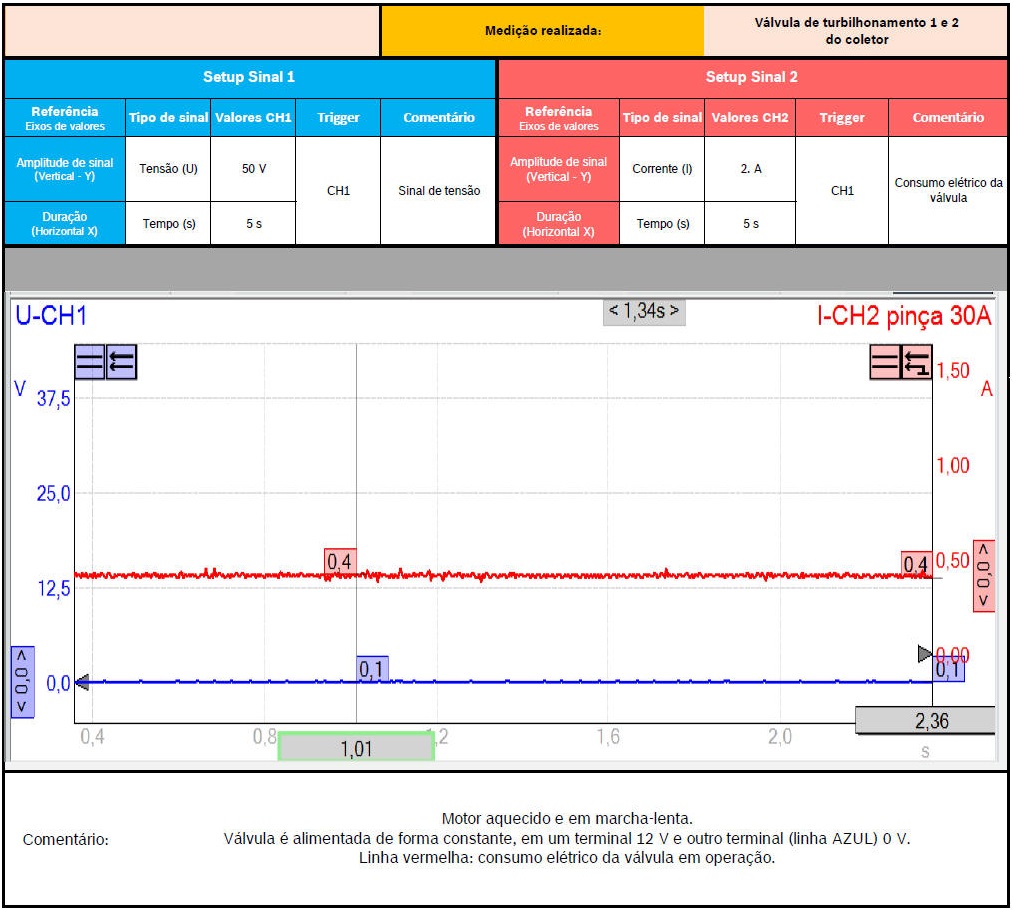Viewport: 1013px width, 910px height.
Task: Click the blue 0,1 cursor value marker
Action: [x=372, y=669]
